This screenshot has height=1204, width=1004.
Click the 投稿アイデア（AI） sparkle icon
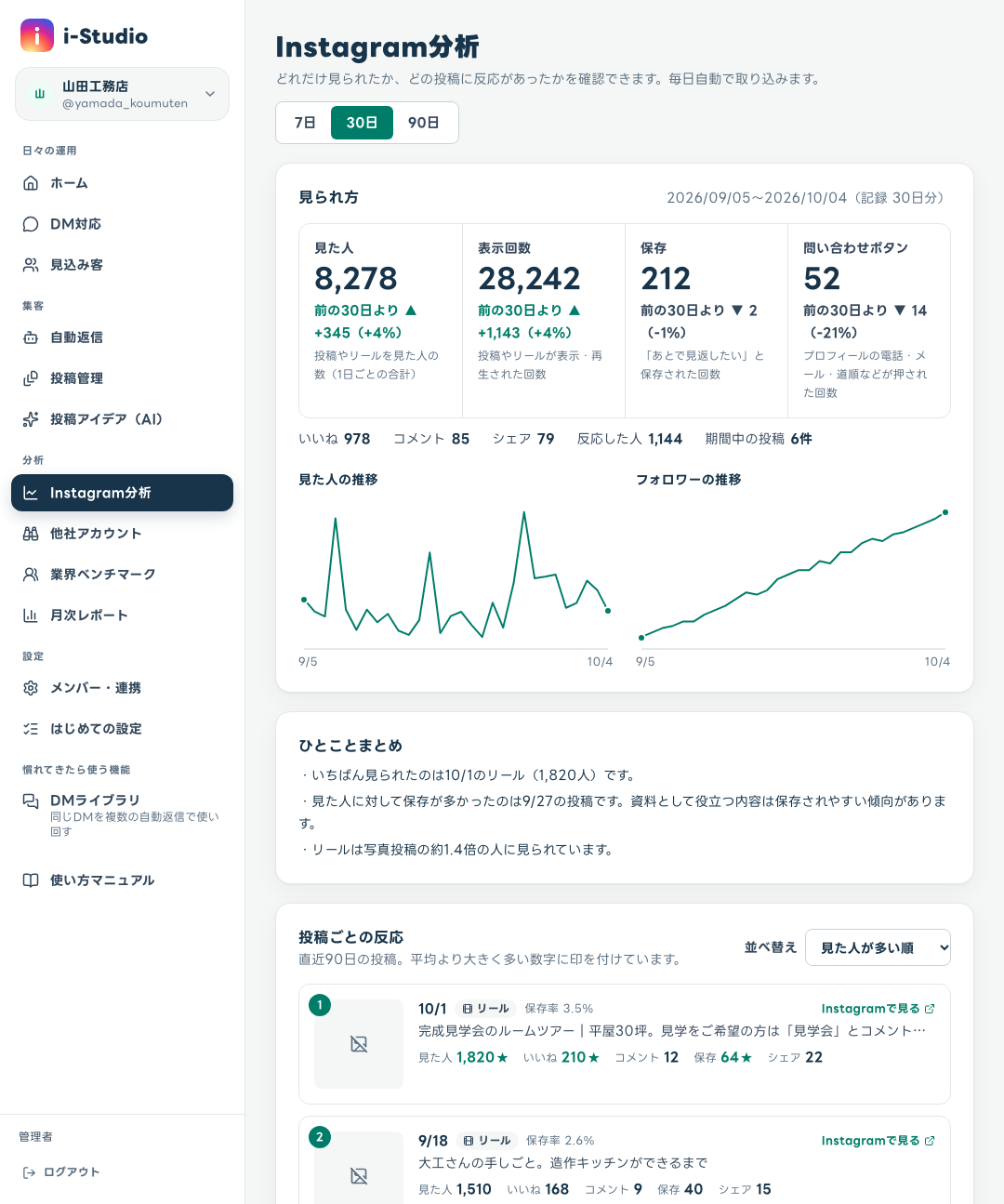tap(31, 419)
